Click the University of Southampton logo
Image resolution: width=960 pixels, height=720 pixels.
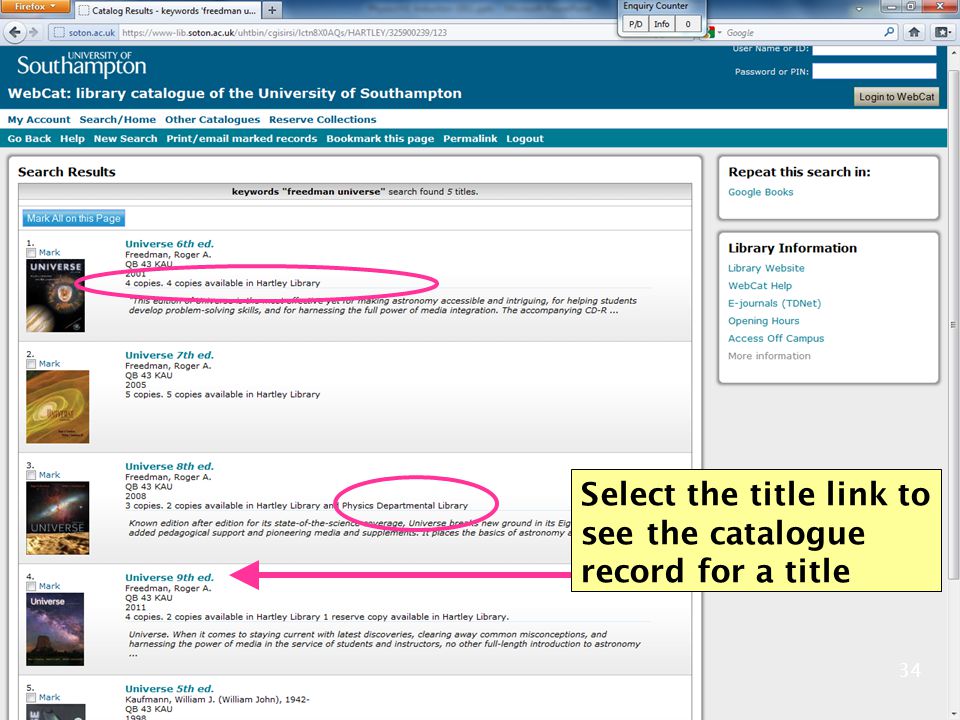click(x=81, y=64)
